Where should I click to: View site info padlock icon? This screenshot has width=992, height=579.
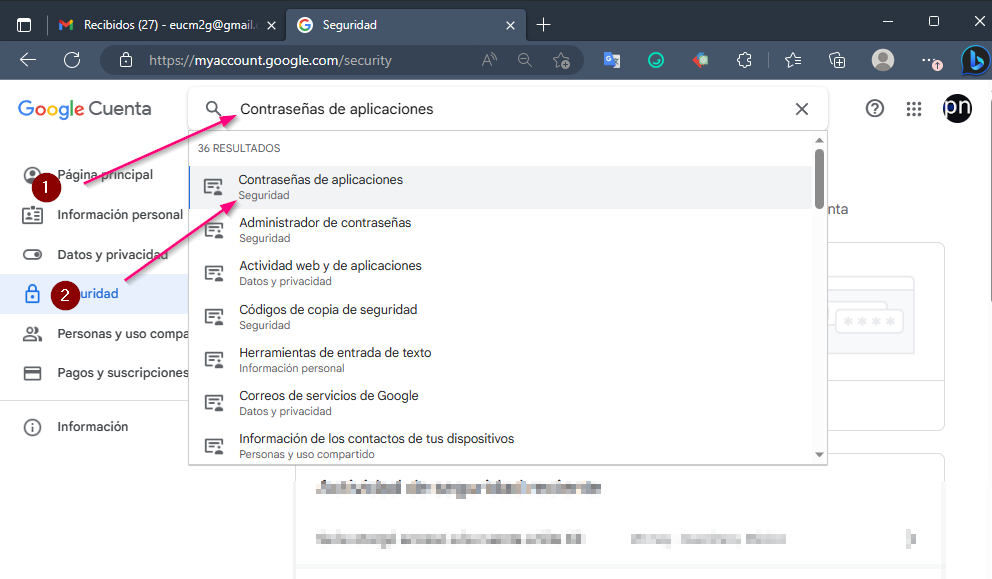126,60
